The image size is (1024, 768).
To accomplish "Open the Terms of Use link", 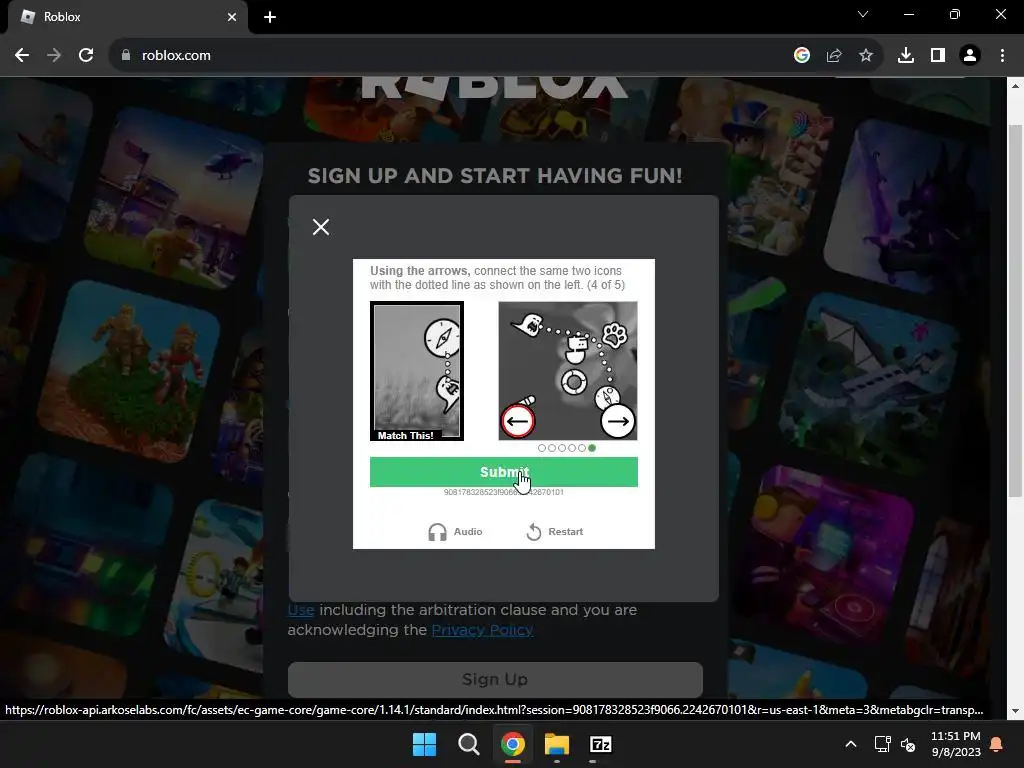I will [301, 609].
